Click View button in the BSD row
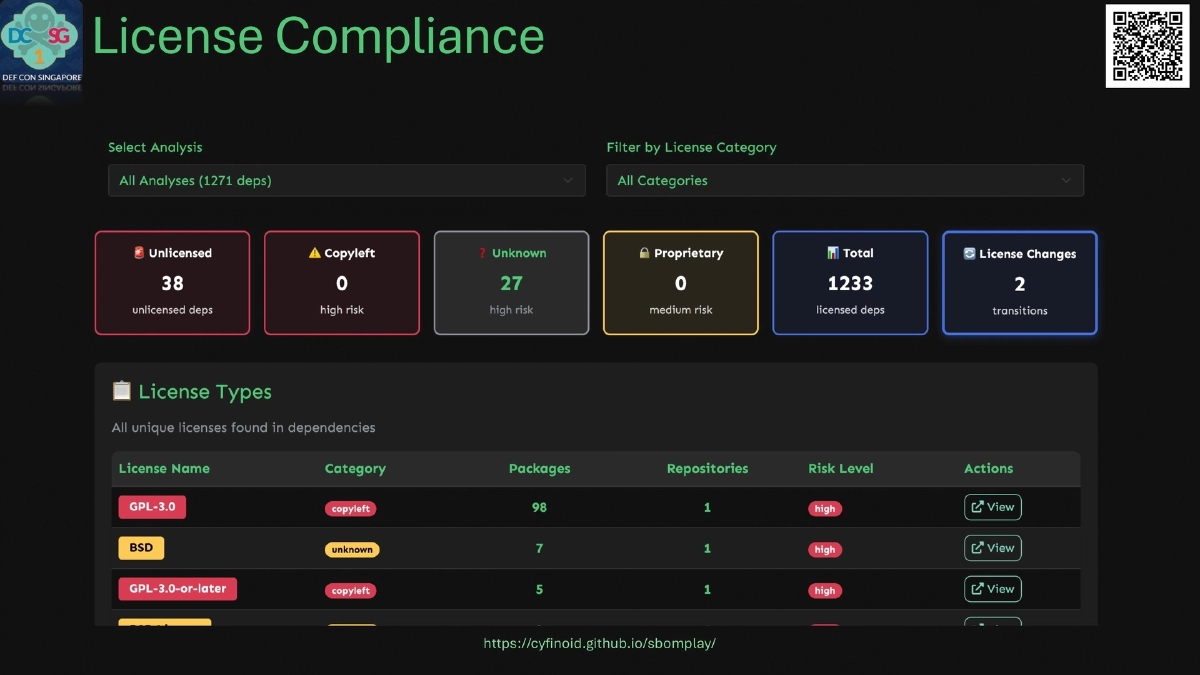 click(992, 548)
